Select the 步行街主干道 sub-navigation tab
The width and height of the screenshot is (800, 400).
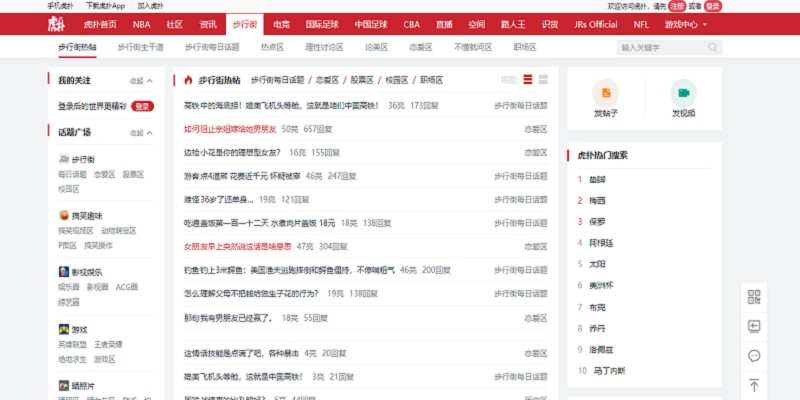tap(141, 47)
